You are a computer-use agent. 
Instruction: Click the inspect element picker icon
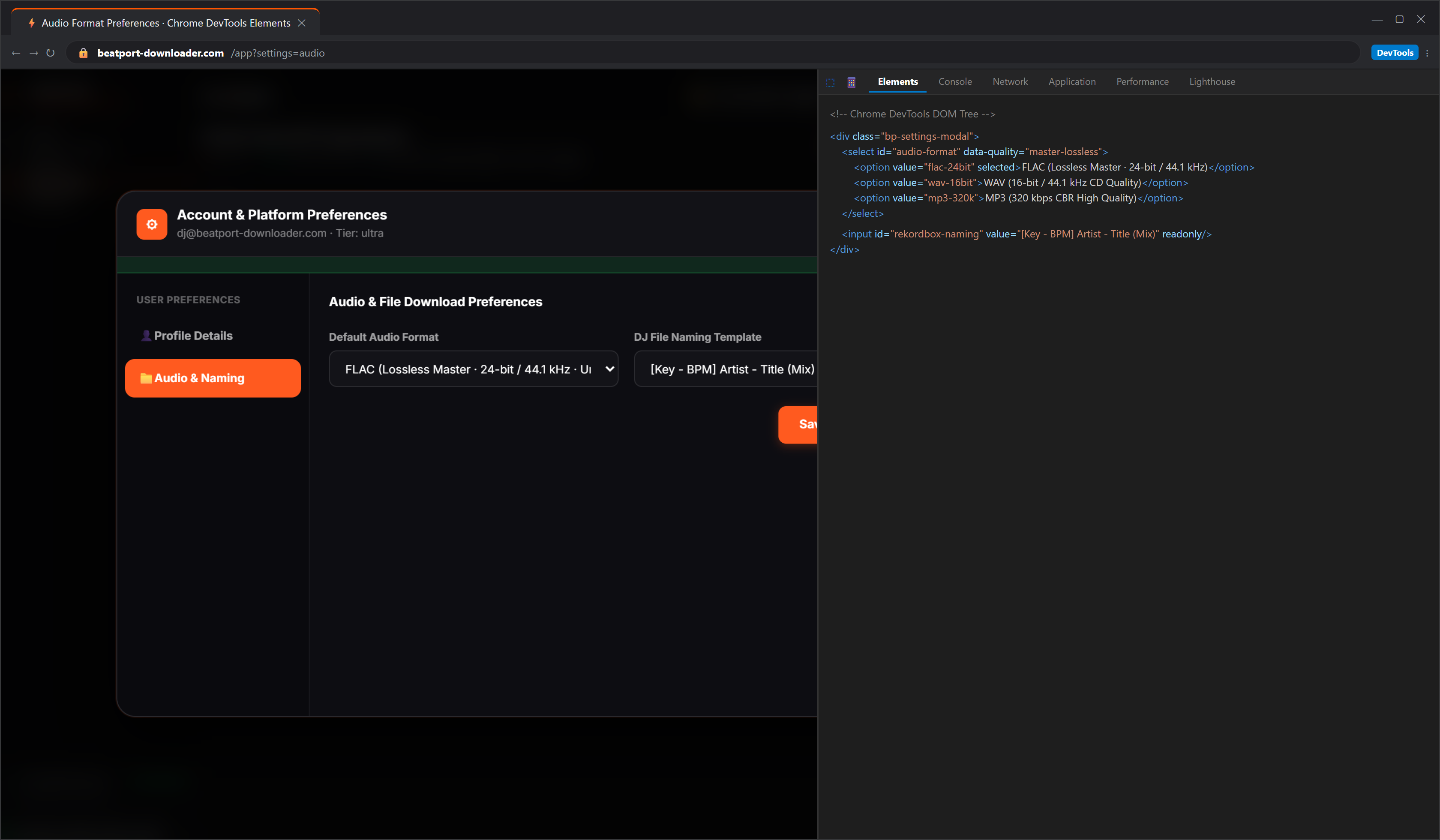(x=830, y=82)
